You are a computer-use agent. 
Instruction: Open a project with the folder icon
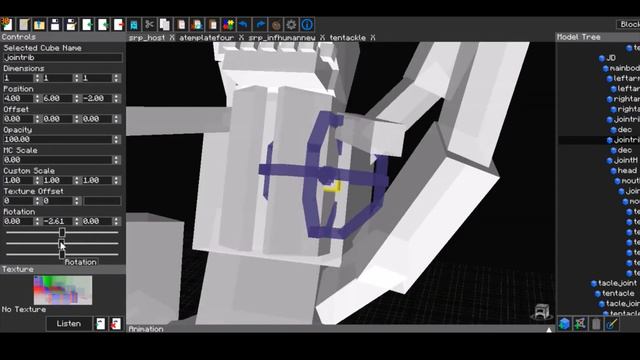click(x=39, y=24)
